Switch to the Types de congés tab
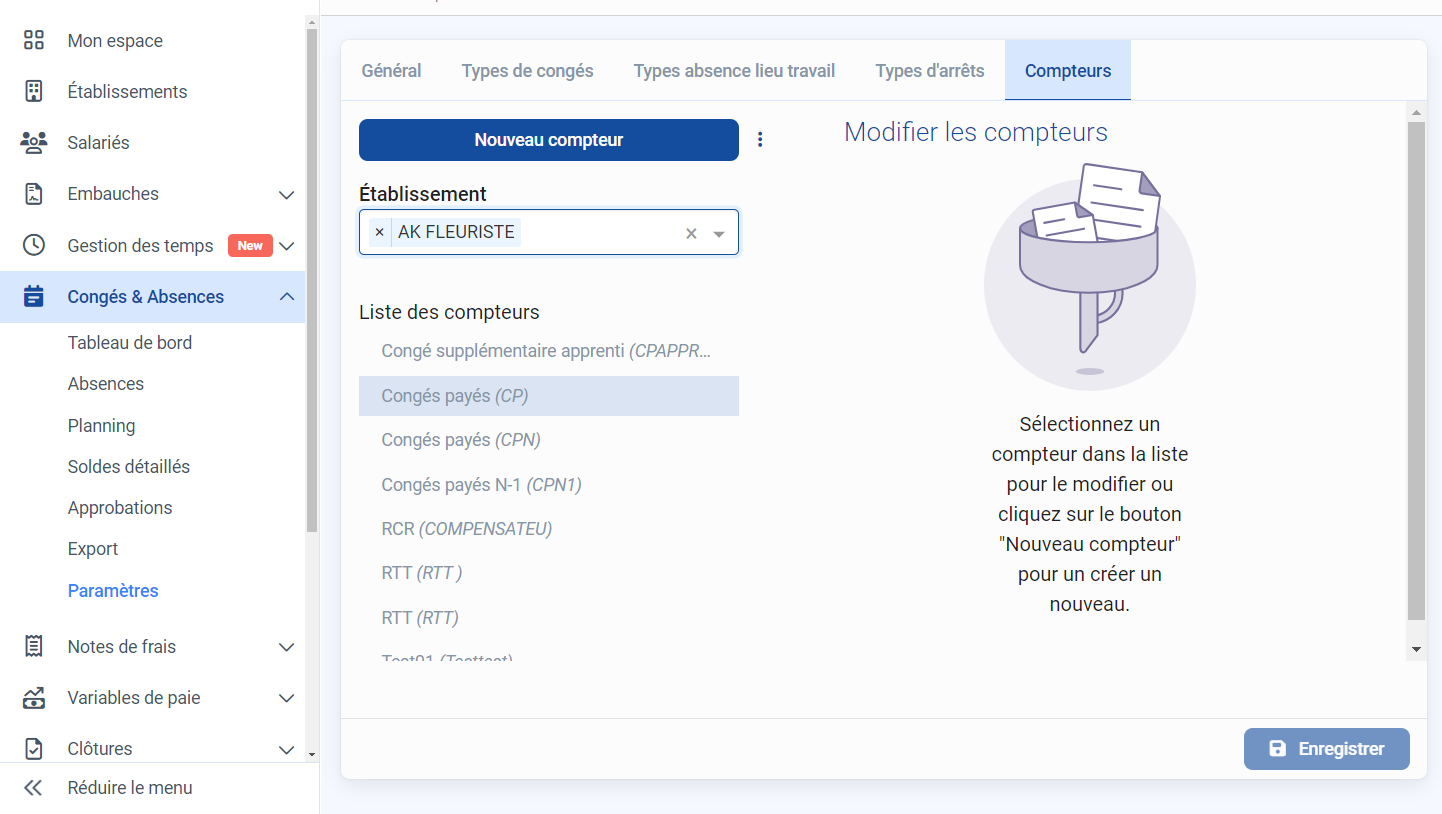1442x814 pixels. click(x=527, y=71)
